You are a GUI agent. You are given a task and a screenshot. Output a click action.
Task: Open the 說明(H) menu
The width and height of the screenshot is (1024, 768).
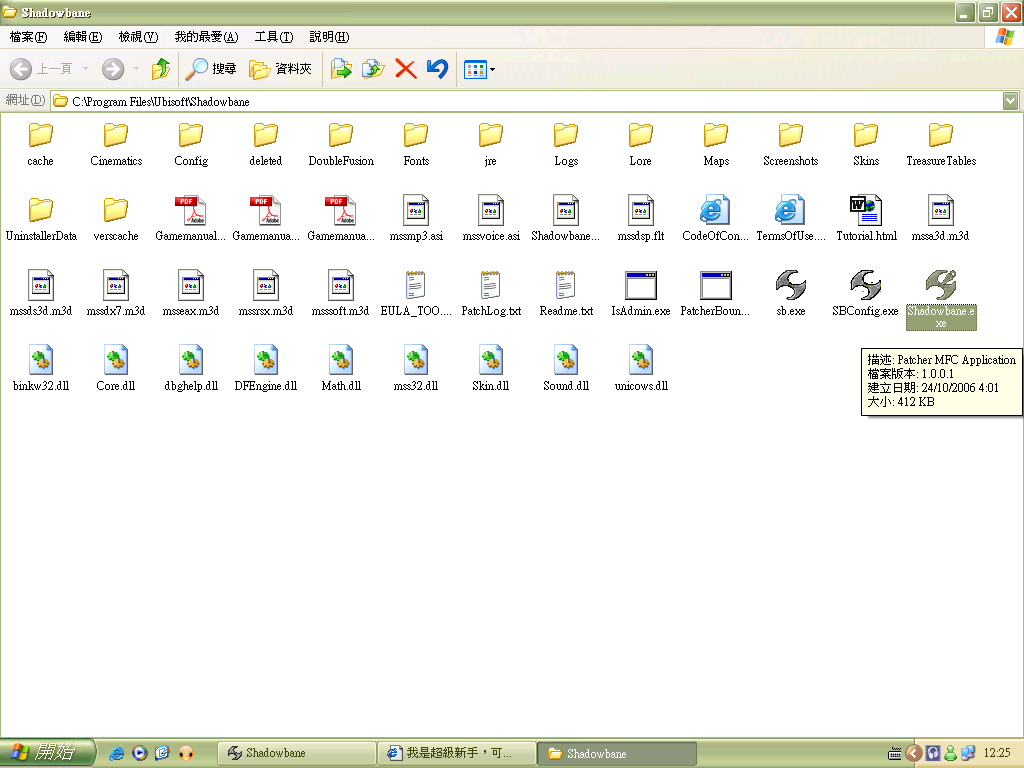coord(329,37)
